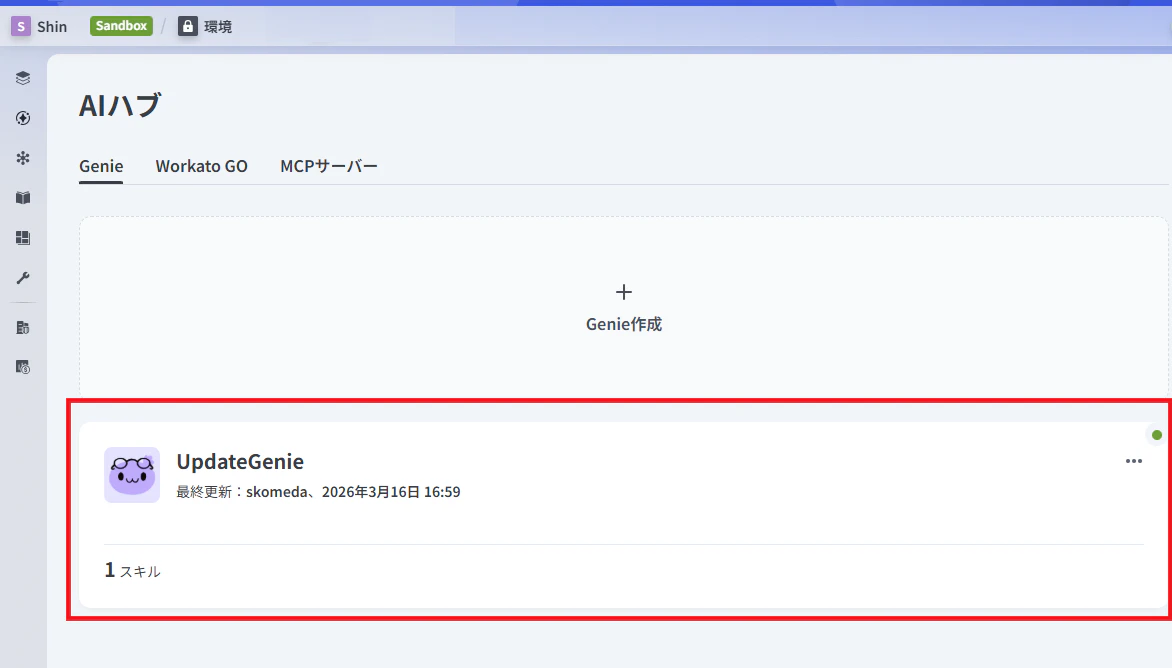Switch to the Genie tab

click(101, 166)
